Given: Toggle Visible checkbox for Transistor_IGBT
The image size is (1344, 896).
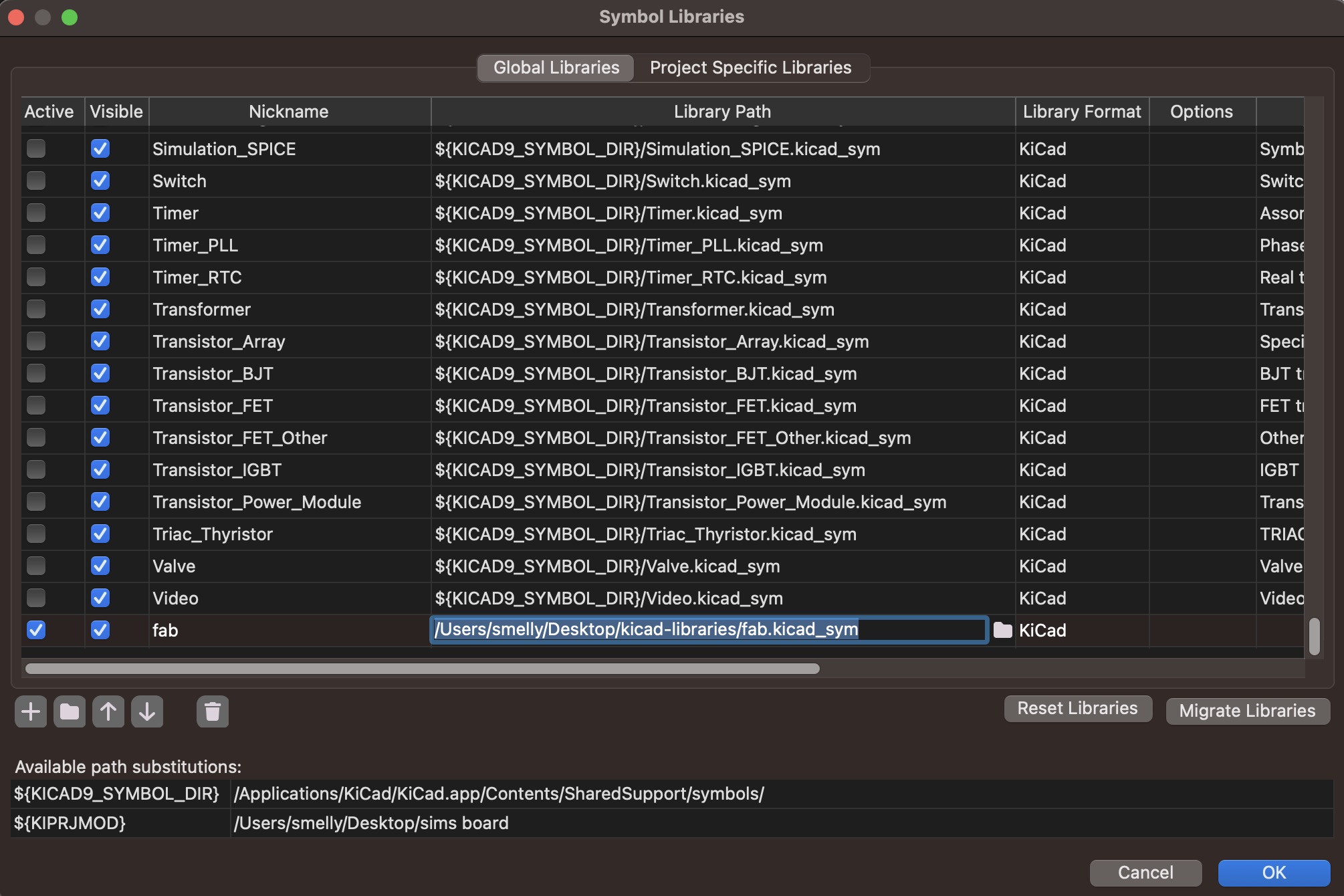Looking at the screenshot, I should tap(100, 469).
